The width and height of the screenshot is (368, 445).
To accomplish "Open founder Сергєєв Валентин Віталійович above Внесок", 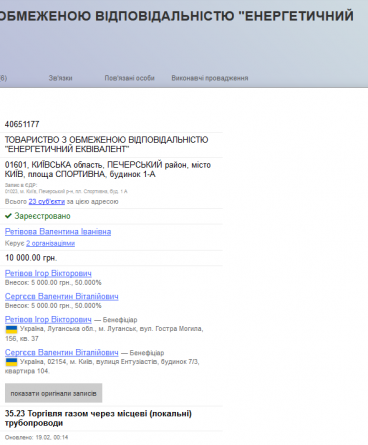I will click(62, 296).
